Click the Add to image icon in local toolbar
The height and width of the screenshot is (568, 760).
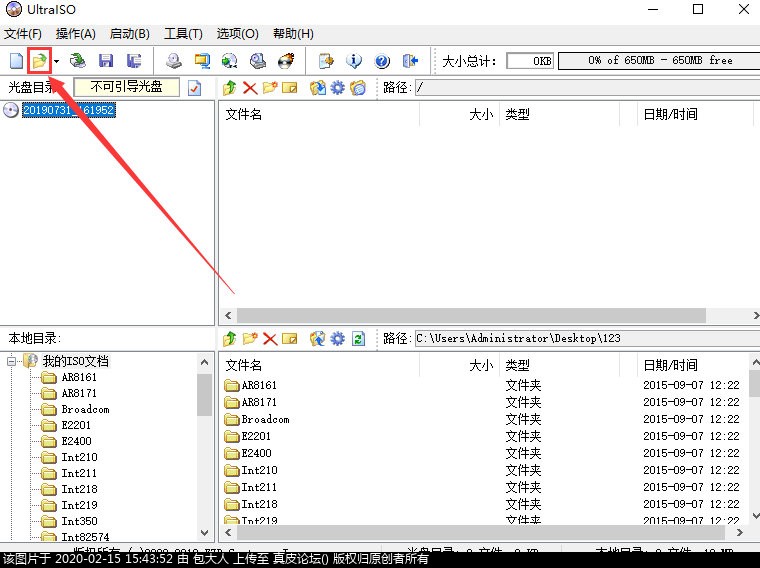[x=318, y=339]
